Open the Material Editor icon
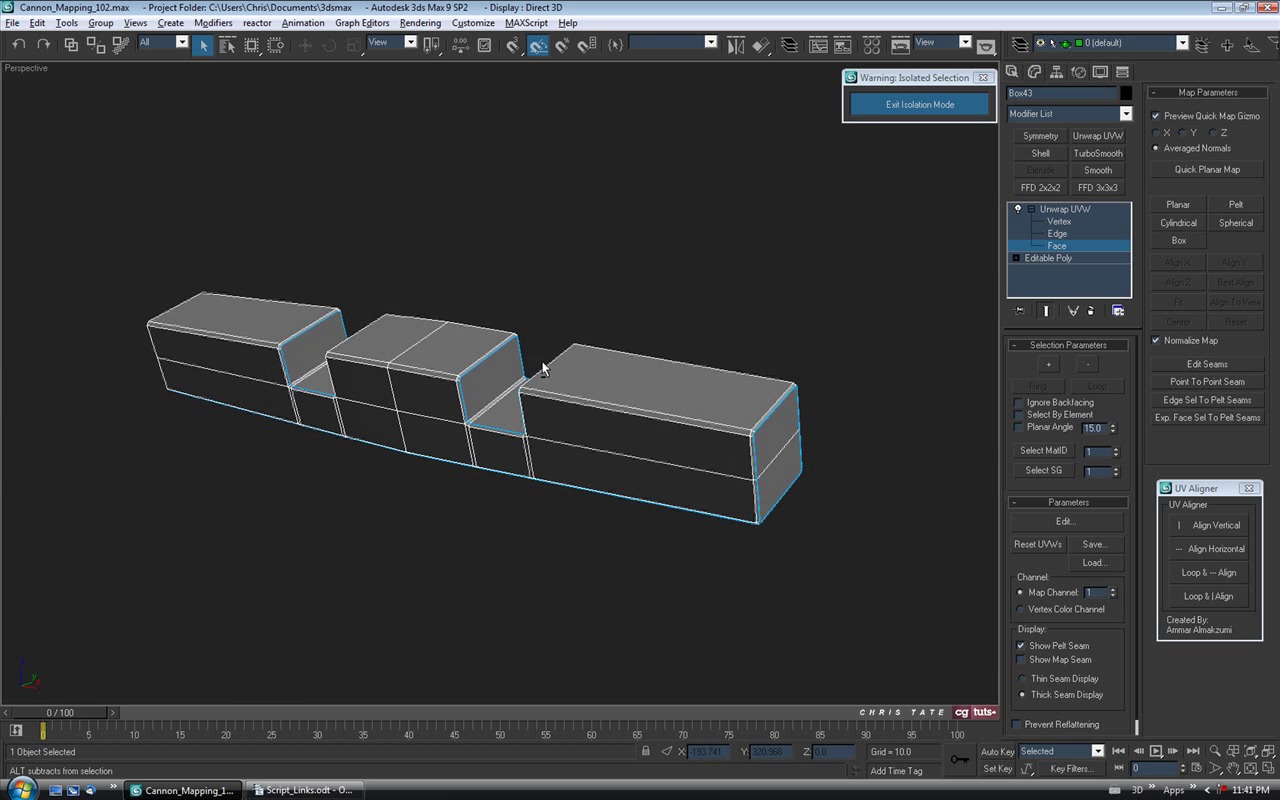The image size is (1280, 800). click(x=871, y=44)
